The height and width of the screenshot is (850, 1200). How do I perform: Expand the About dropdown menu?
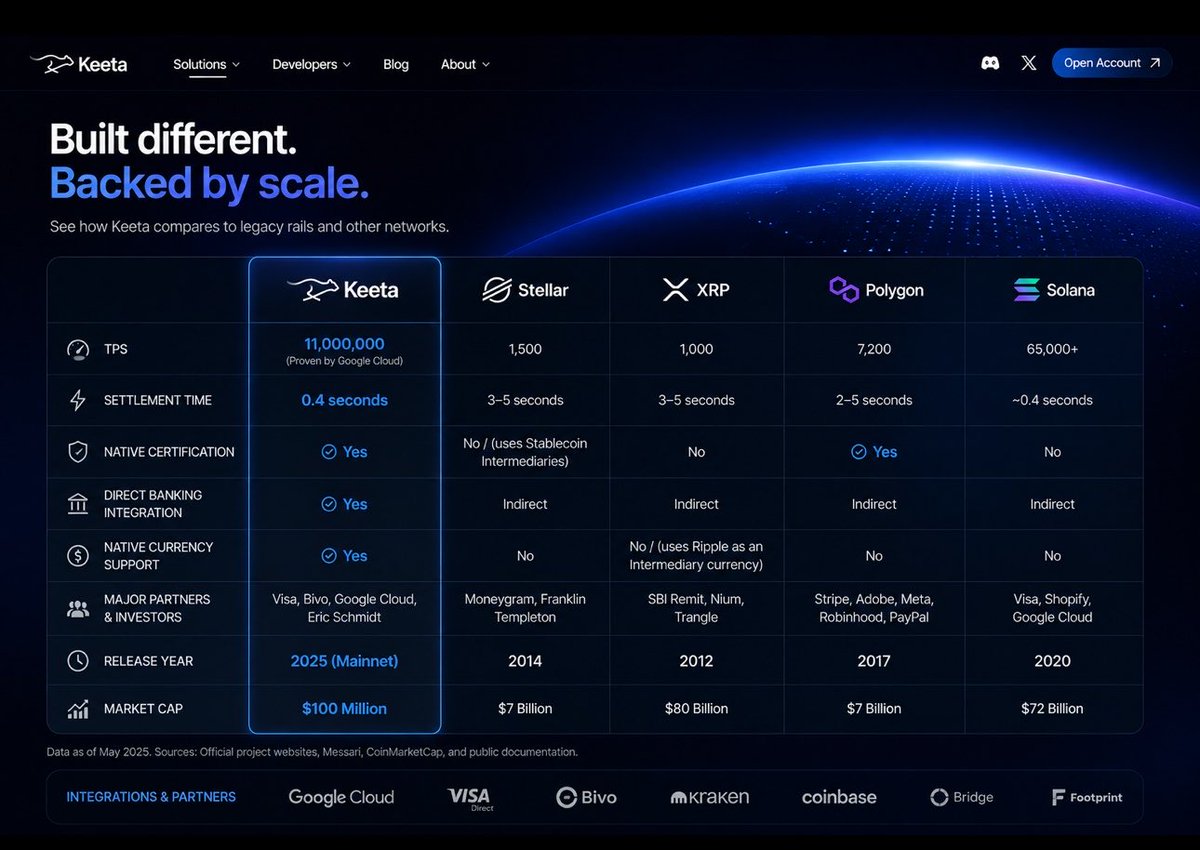[x=465, y=64]
